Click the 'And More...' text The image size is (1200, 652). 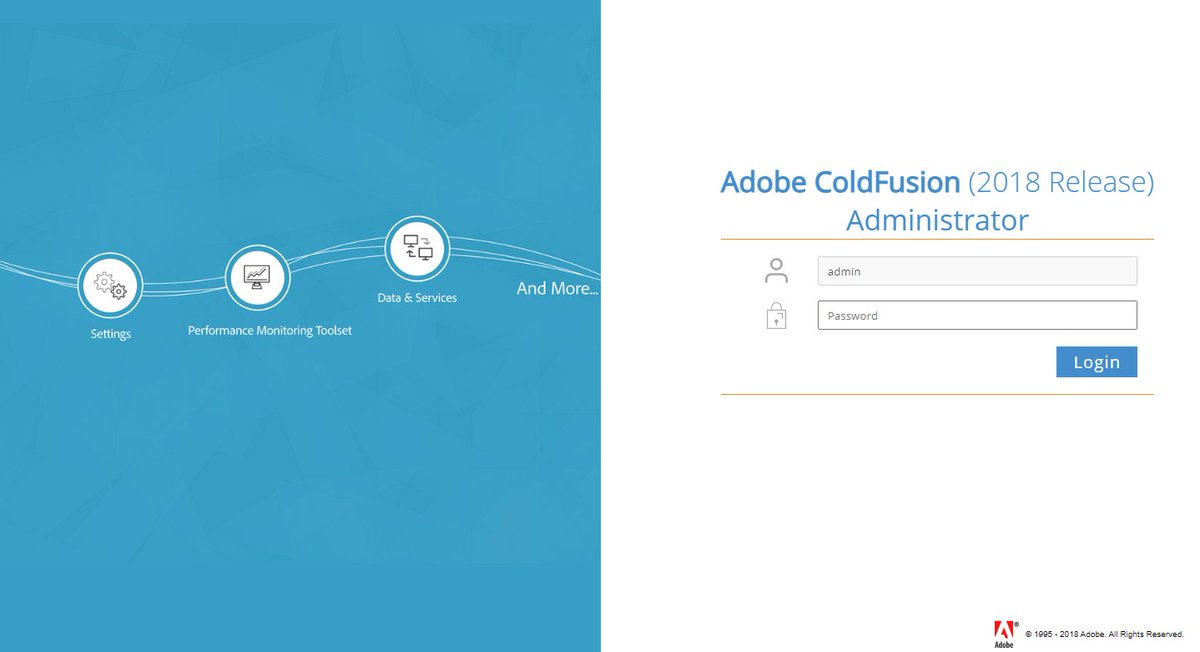click(x=558, y=288)
